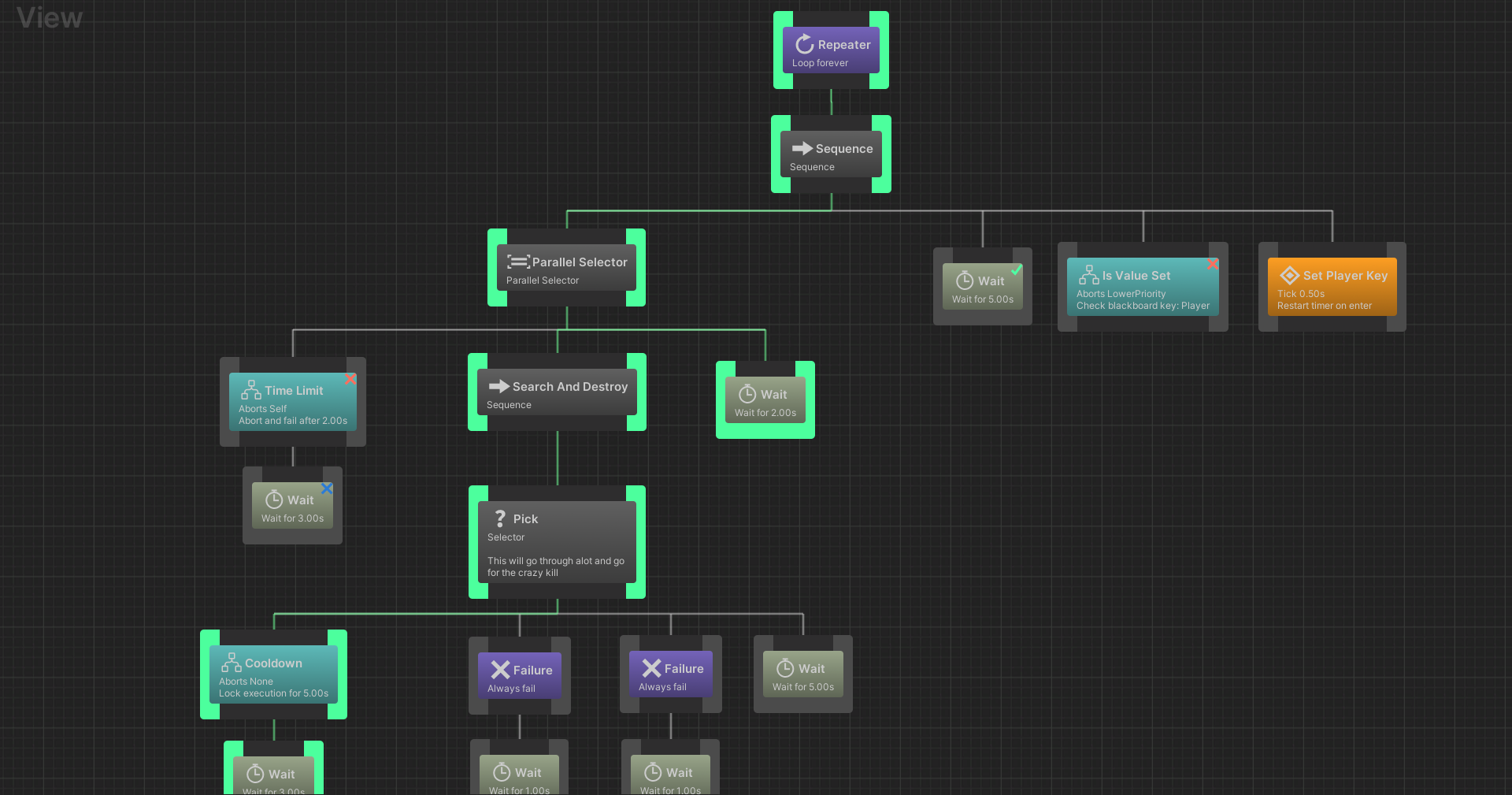The width and height of the screenshot is (1512, 795).
Task: Click the blue X status on Wait for 3.00s
Action: point(328,489)
